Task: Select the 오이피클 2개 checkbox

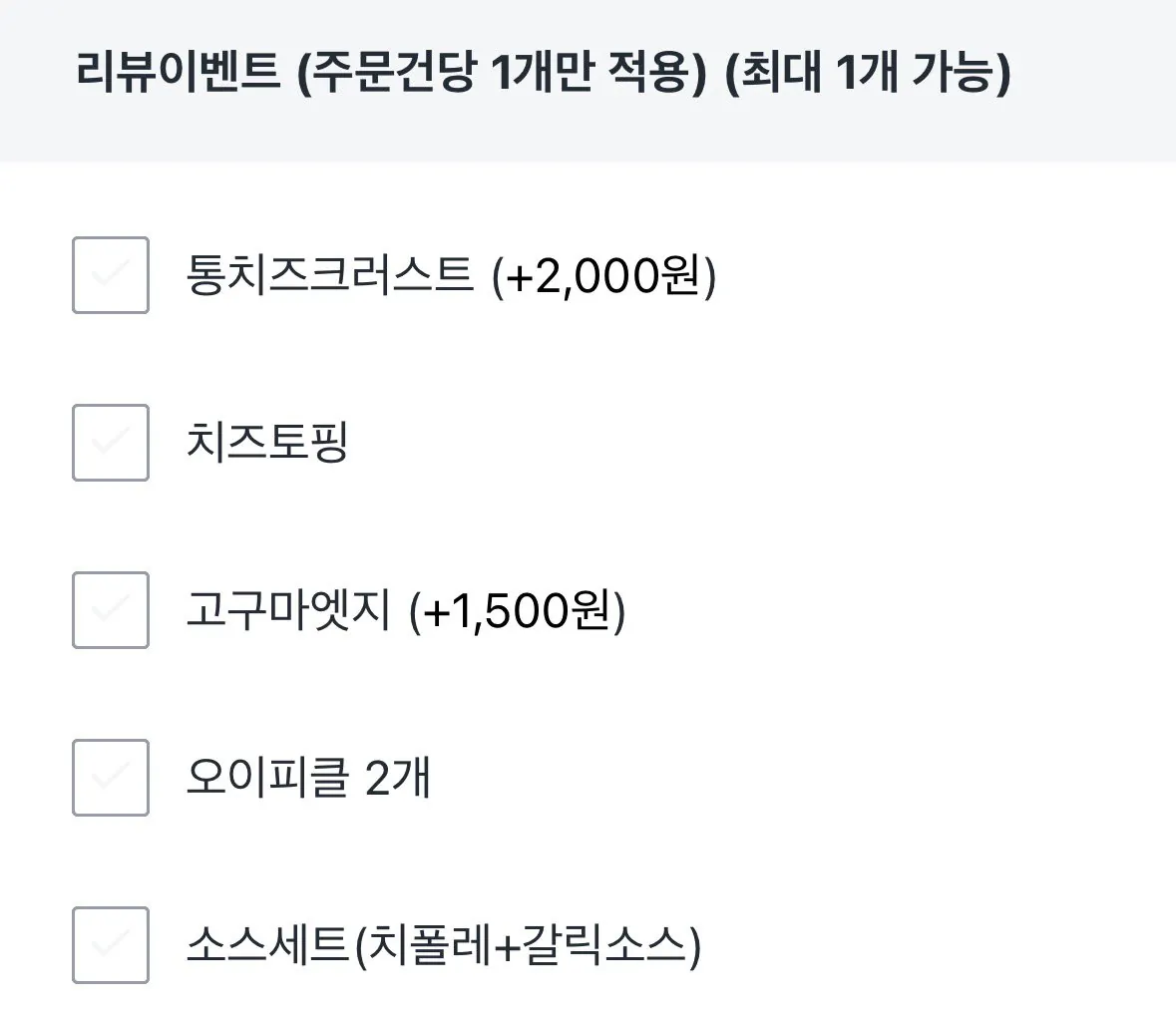Action: tap(111, 778)
